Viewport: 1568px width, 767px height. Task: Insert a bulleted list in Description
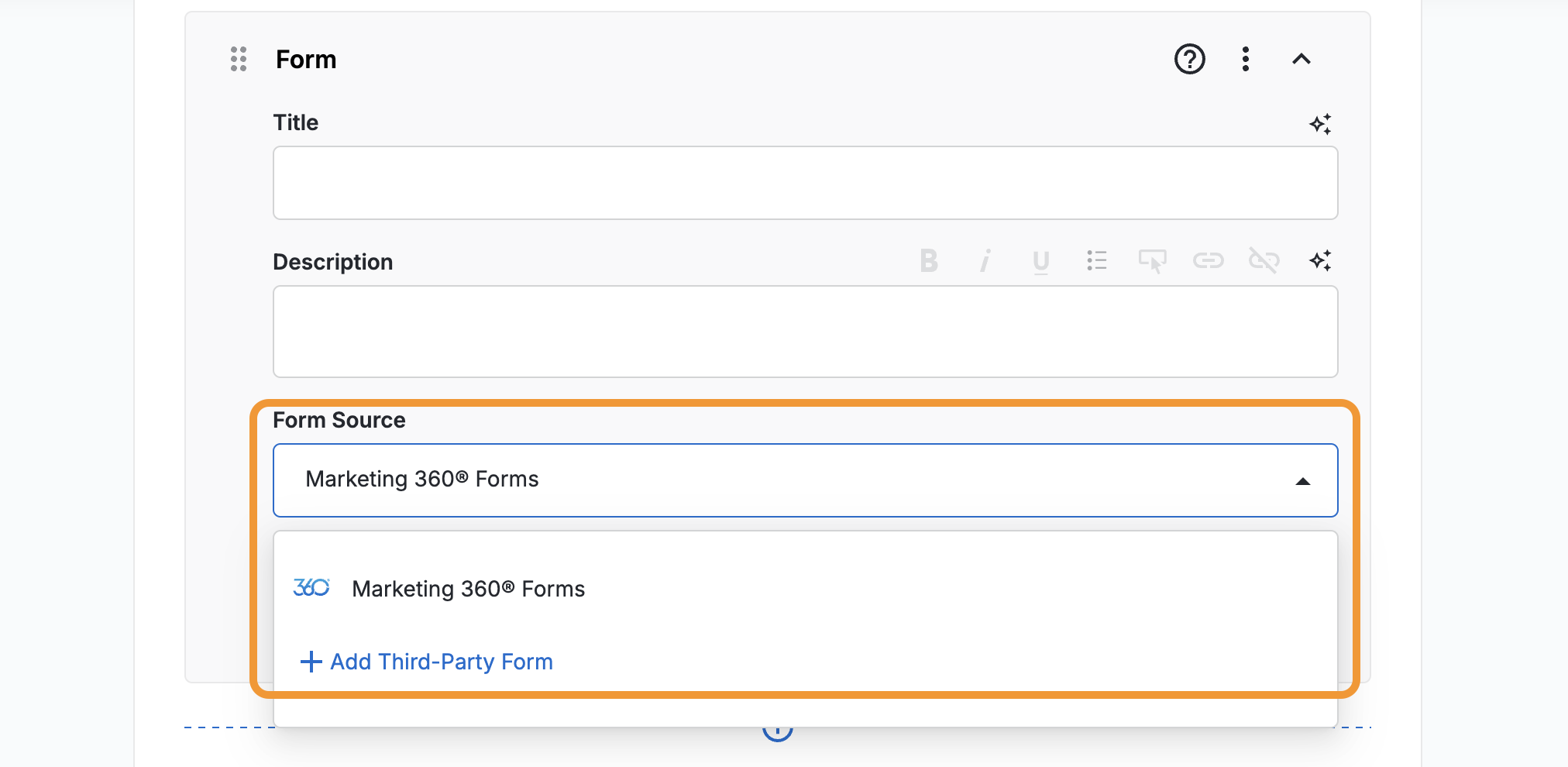[x=1096, y=261]
